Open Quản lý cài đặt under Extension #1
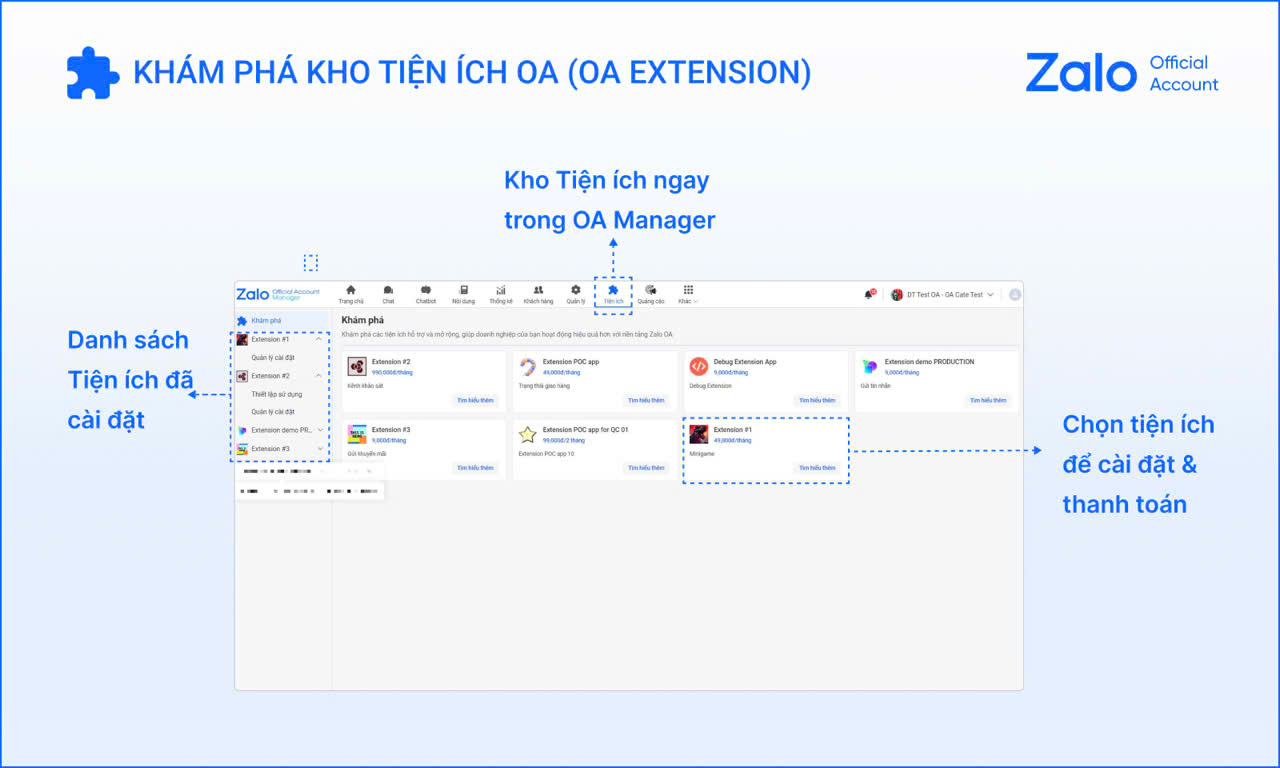 point(272,357)
